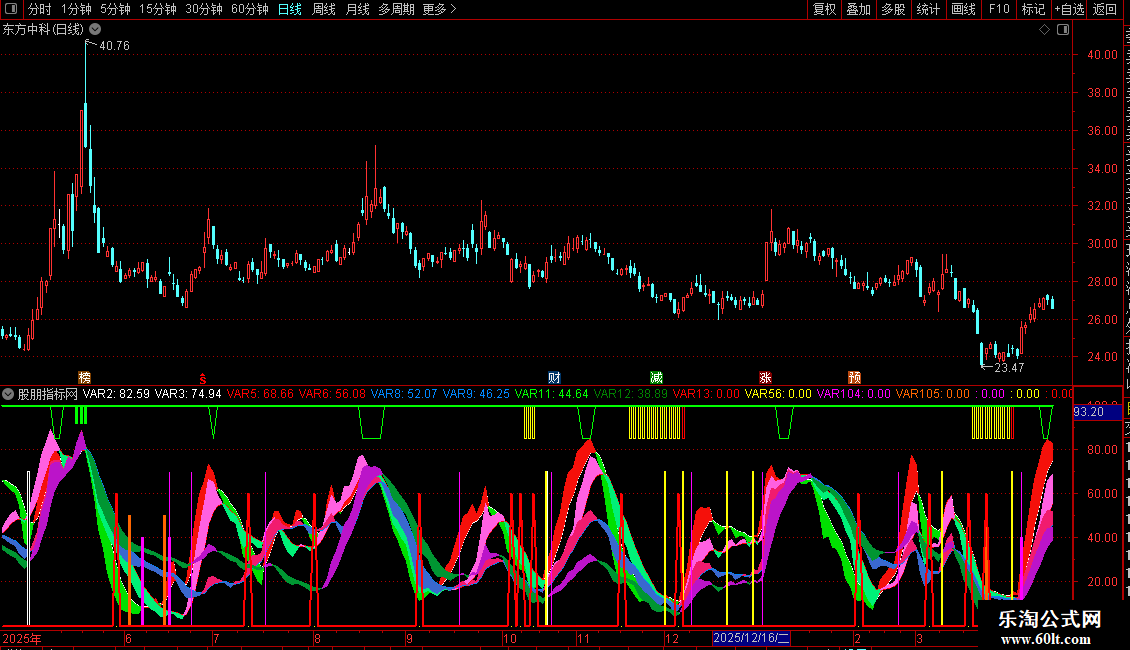The image size is (1130, 650).
Task: Click the 返回 button
Action: (1104, 9)
